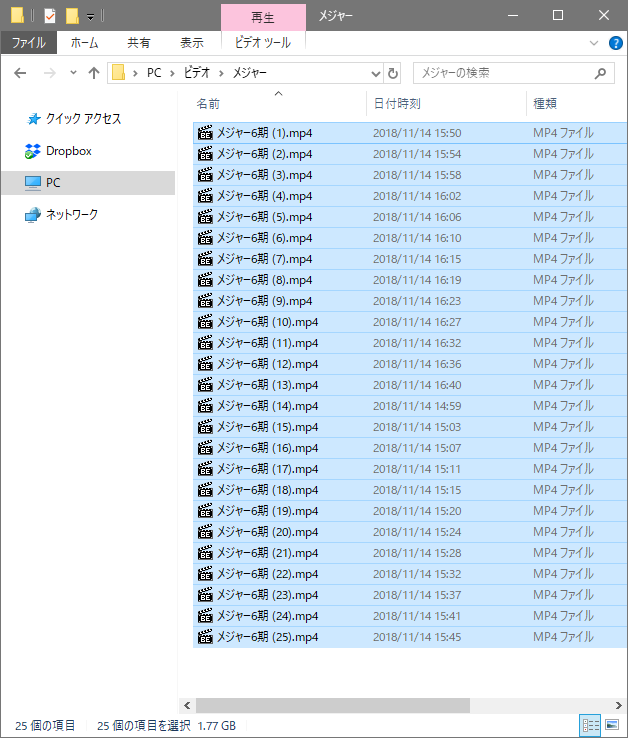The height and width of the screenshot is (738, 628).
Task: Expand the ribbon with the chevron arrow
Action: 595,43
